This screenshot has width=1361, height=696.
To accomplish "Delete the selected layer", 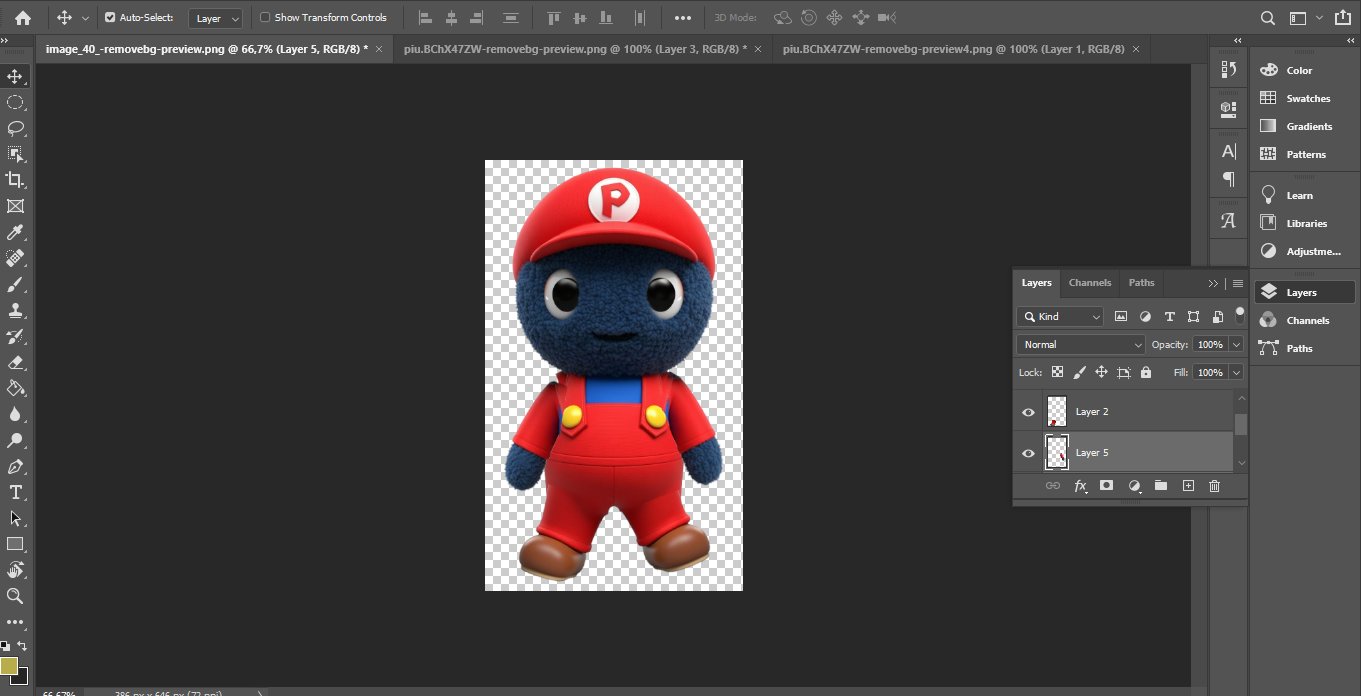I will pos(1215,486).
